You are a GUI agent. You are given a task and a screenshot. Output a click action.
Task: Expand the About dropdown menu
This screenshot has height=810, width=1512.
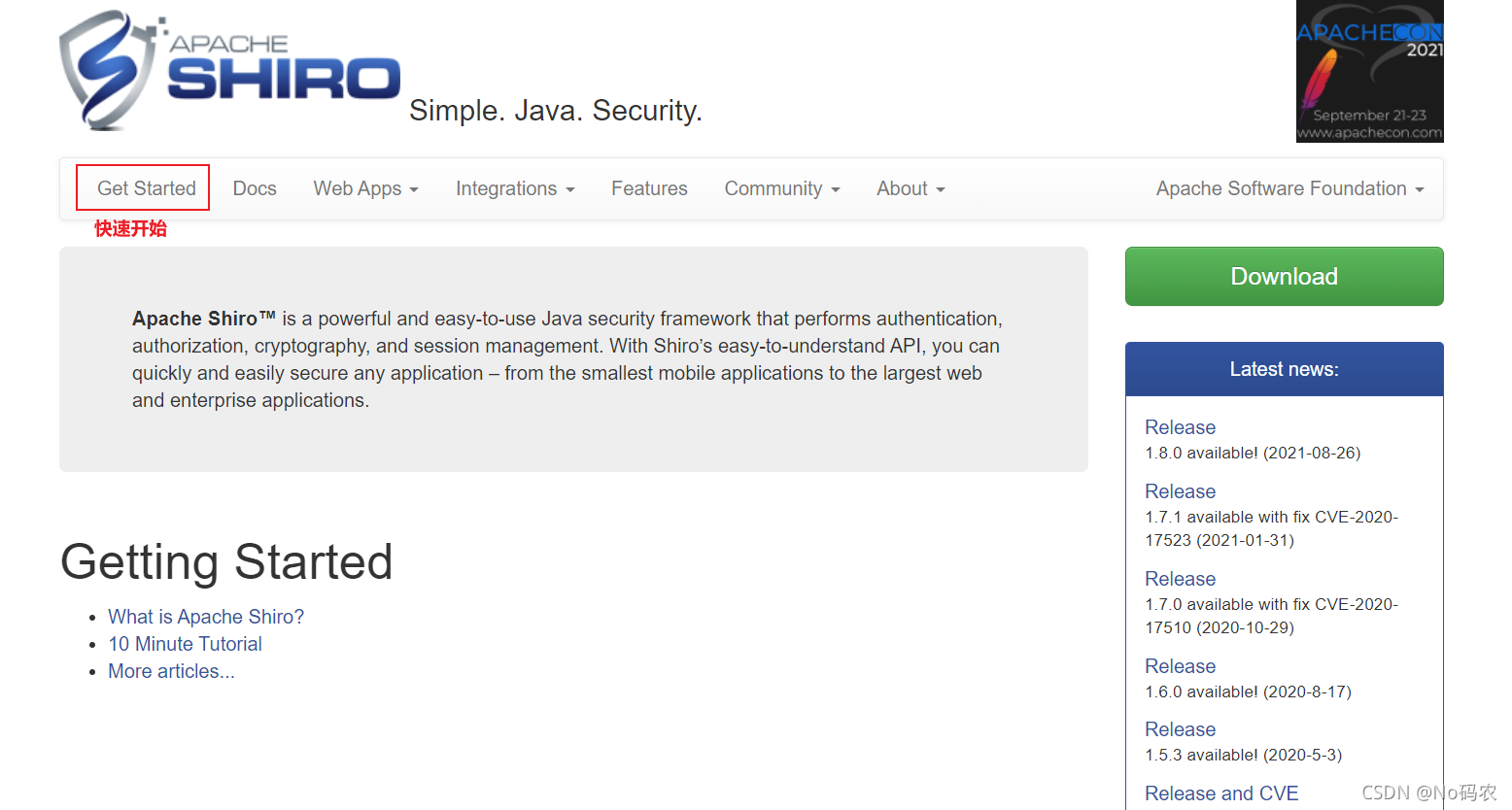(911, 188)
